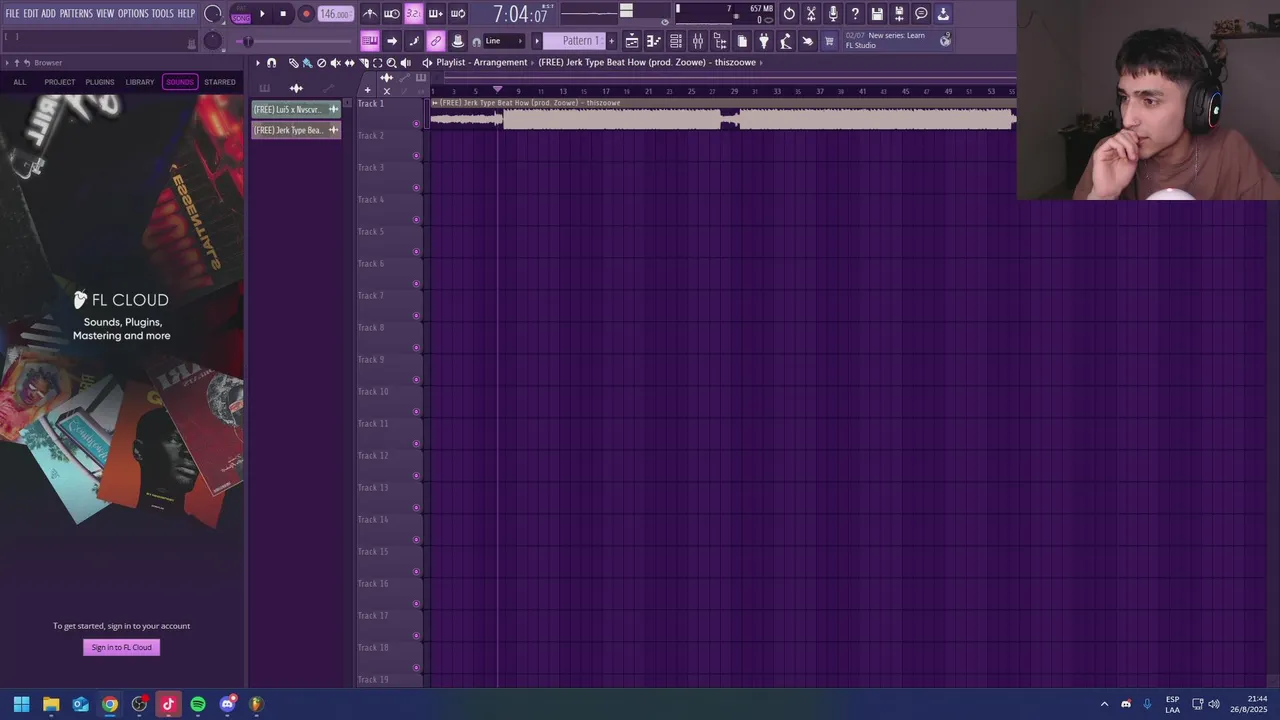This screenshot has width=1280, height=720.
Task: Toggle playlist magnet snap icon
Action: coord(271,62)
